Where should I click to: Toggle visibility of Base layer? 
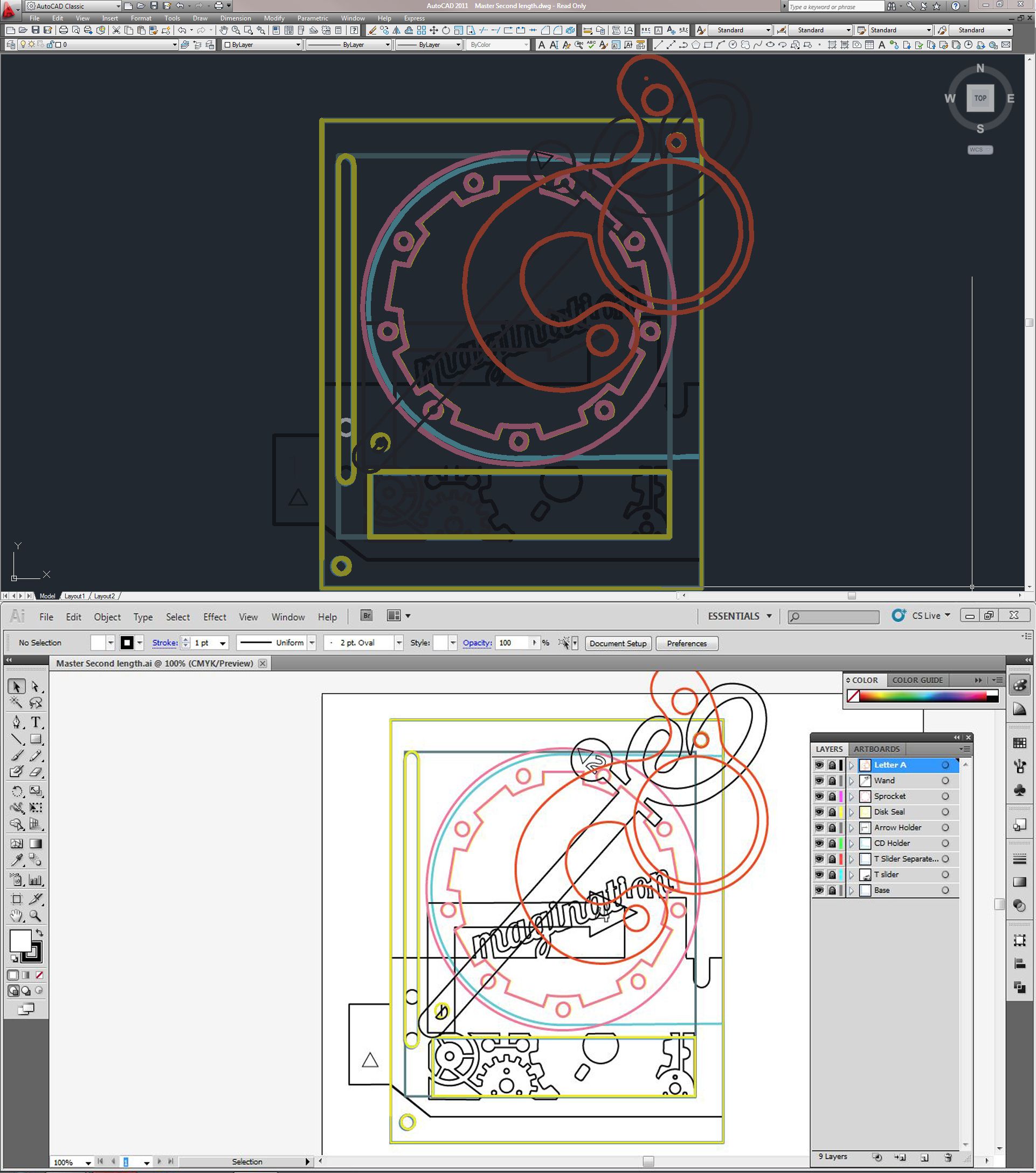[819, 891]
